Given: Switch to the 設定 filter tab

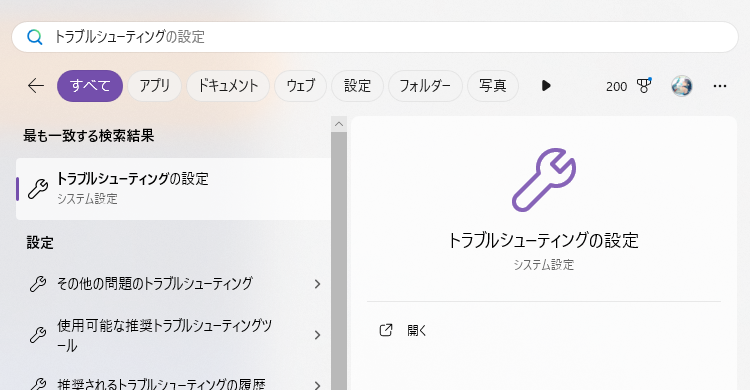Looking at the screenshot, I should (x=357, y=86).
